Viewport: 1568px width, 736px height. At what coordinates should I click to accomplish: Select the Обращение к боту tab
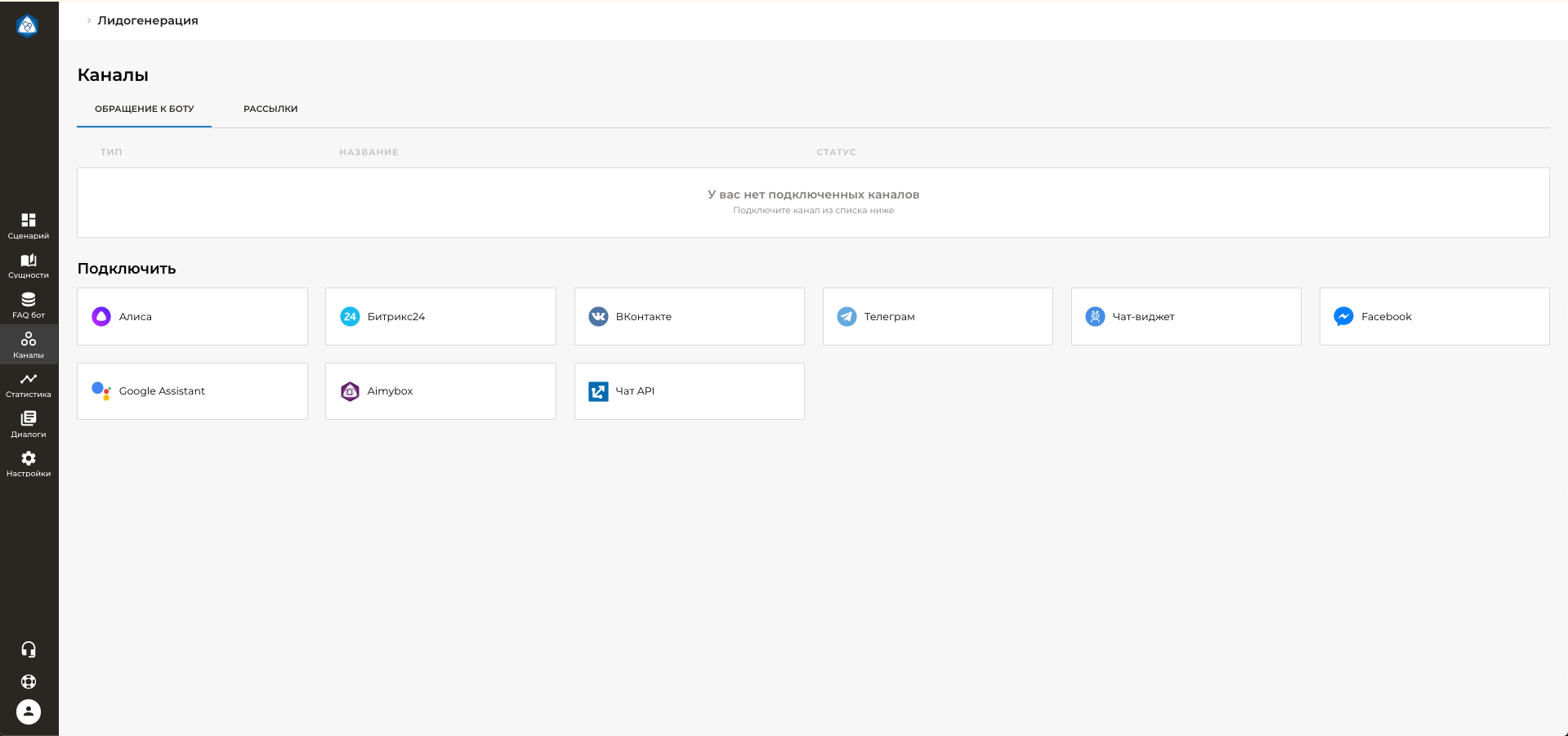coord(144,109)
